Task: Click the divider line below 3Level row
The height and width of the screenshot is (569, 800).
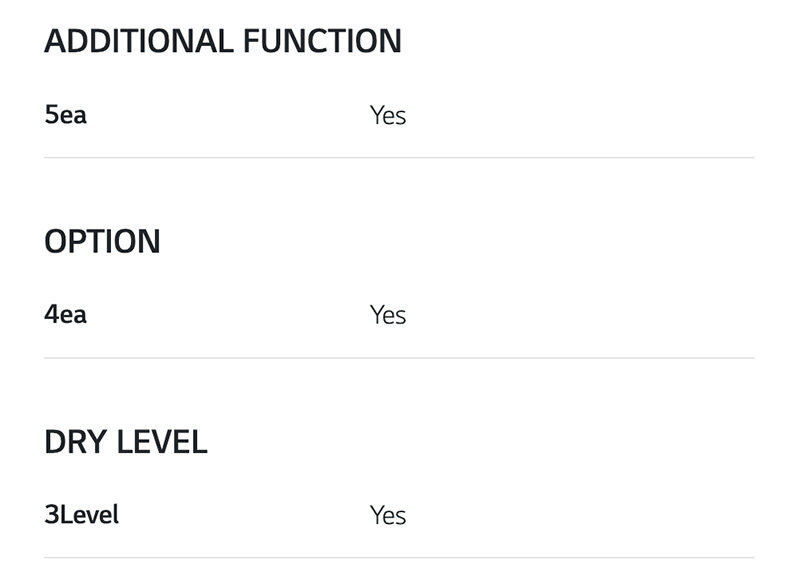Action: pyautogui.click(x=400, y=558)
